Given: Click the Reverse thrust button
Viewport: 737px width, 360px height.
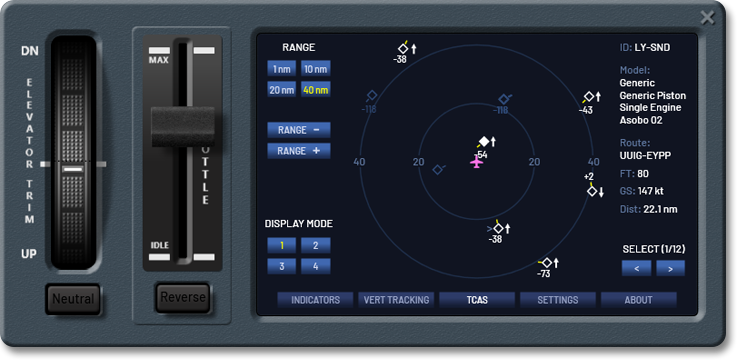Looking at the screenshot, I should 183,297.
